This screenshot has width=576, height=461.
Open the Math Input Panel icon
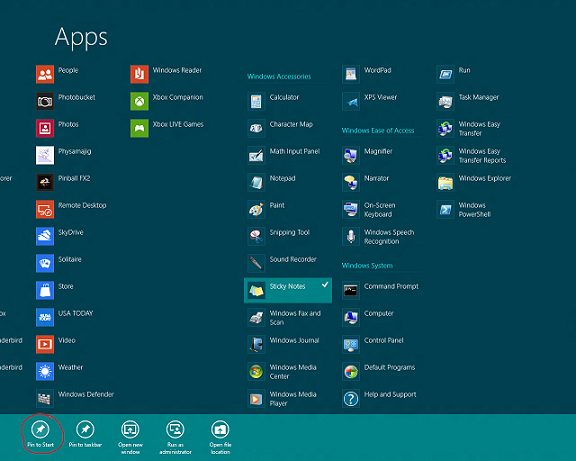point(256,155)
